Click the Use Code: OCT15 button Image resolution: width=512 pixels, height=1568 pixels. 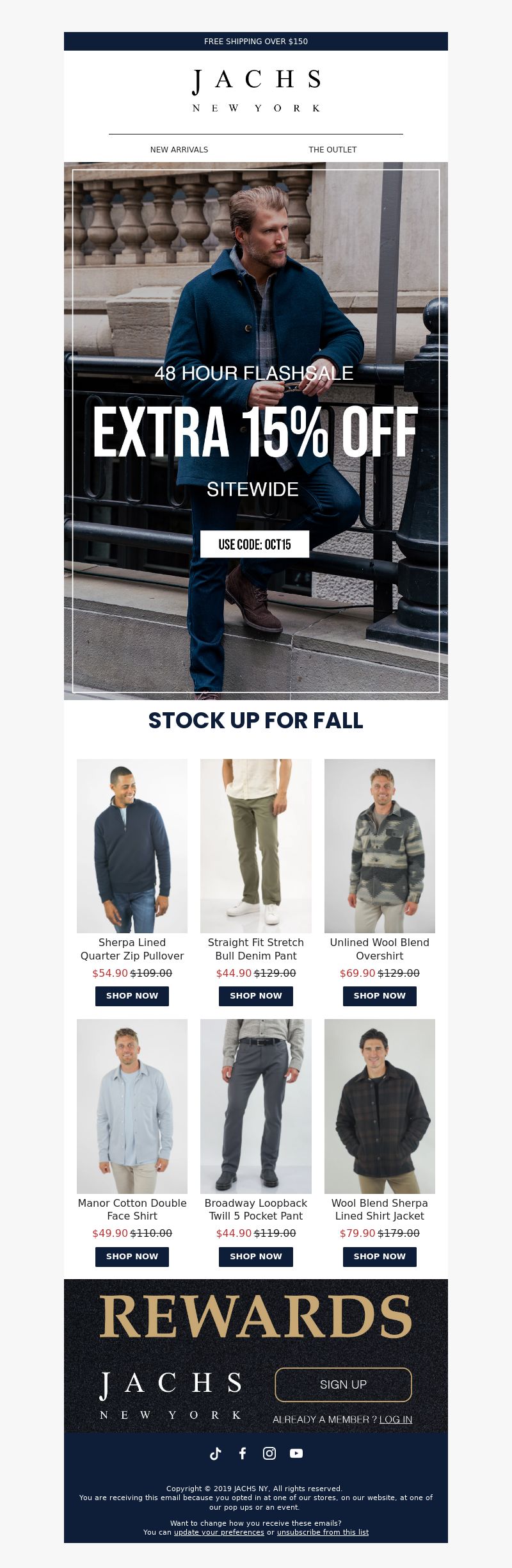255,544
